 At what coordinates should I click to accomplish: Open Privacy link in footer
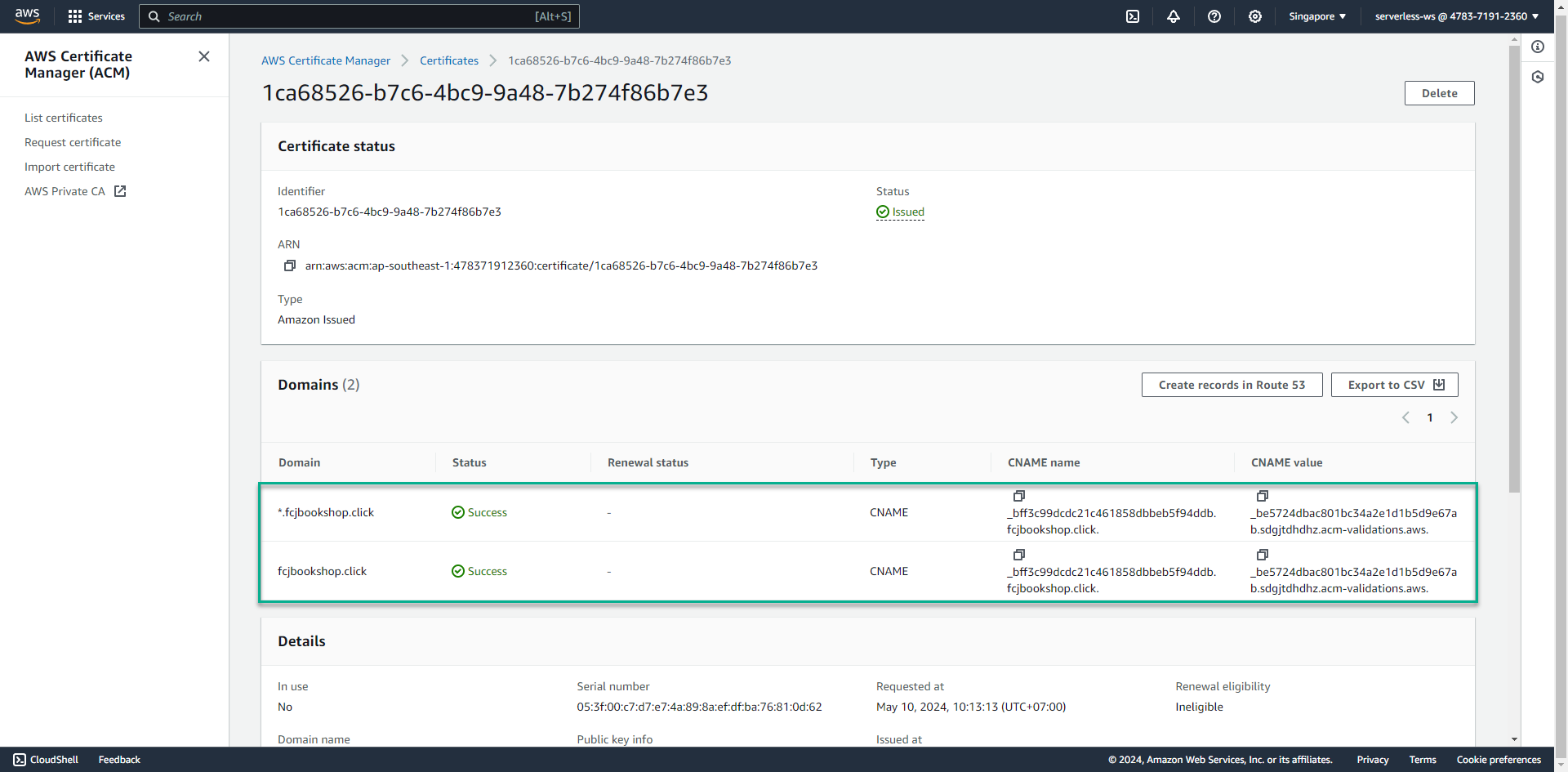point(1372,760)
